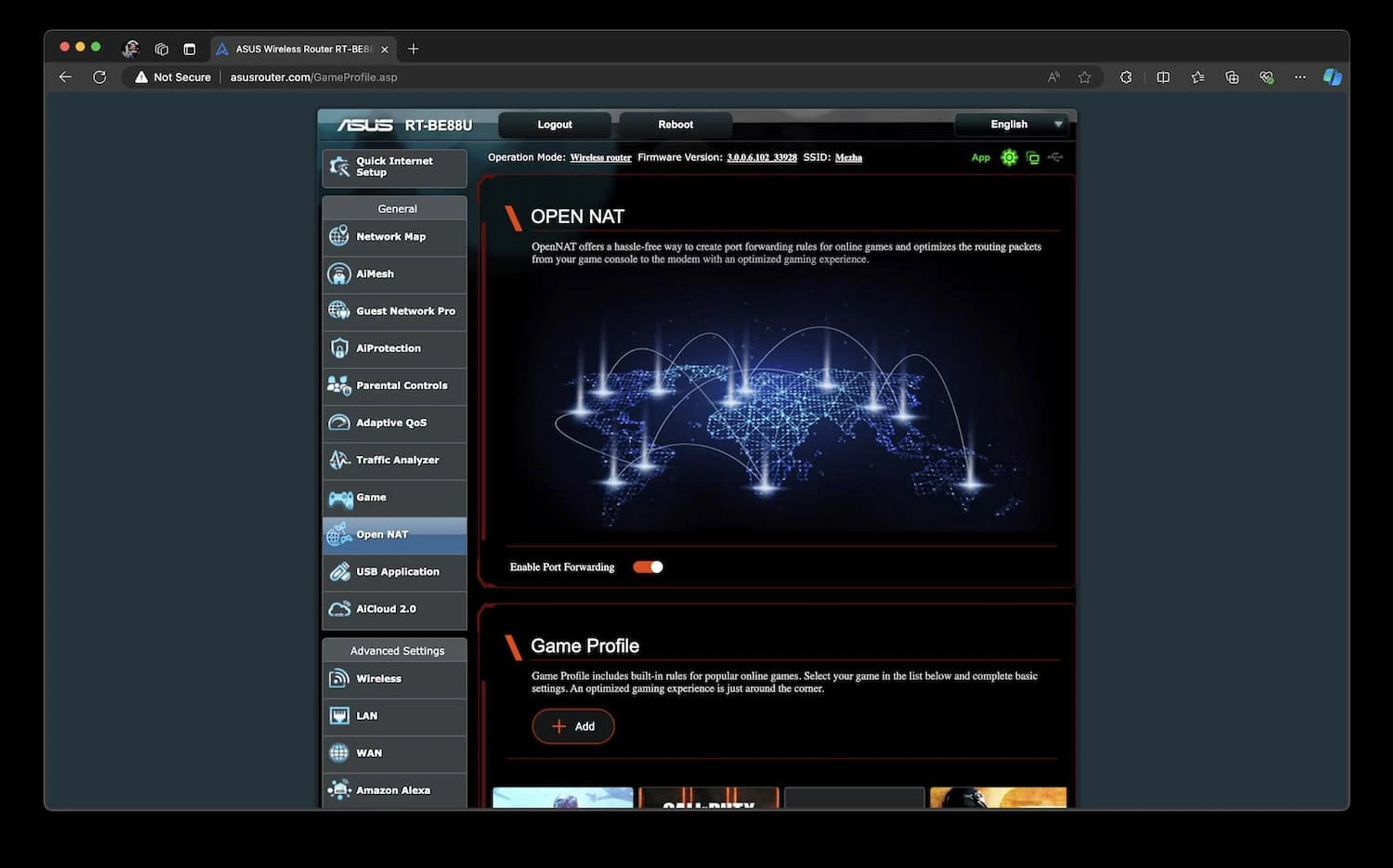
Task: Click the Parental Controls people icon
Action: (x=339, y=385)
